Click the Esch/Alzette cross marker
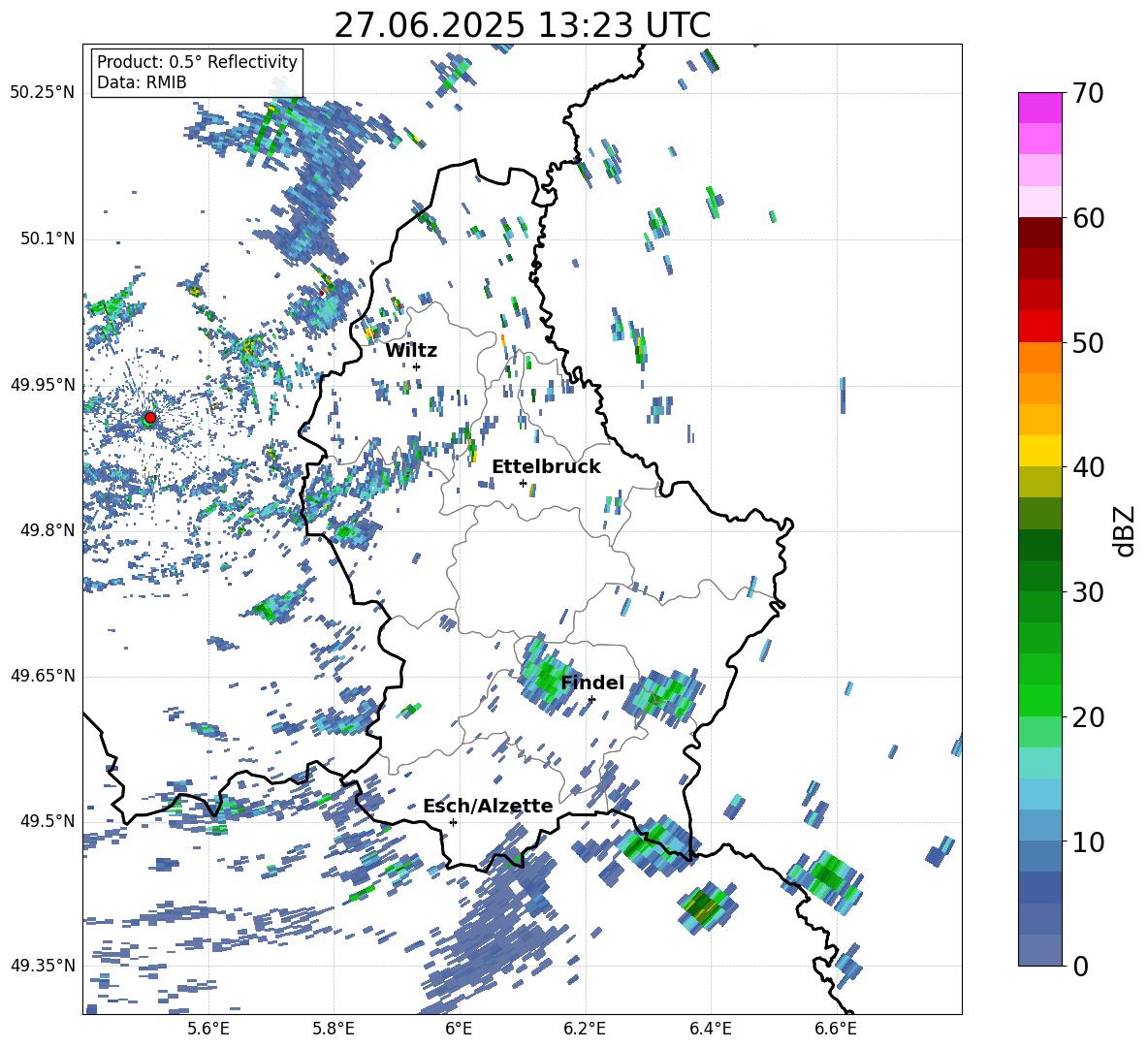 [x=453, y=822]
